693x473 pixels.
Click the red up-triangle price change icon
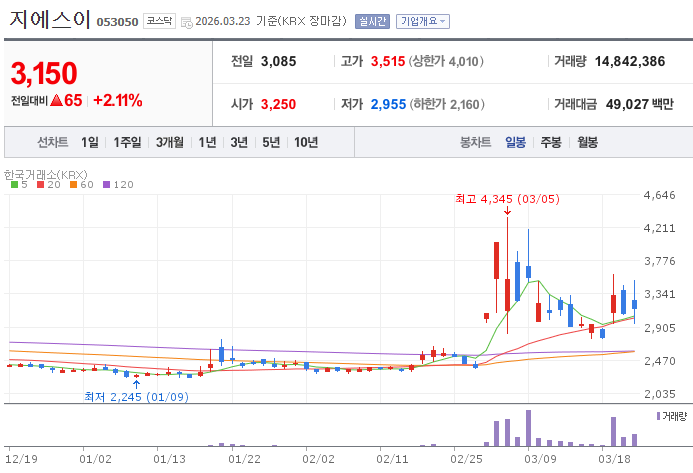click(x=57, y=100)
